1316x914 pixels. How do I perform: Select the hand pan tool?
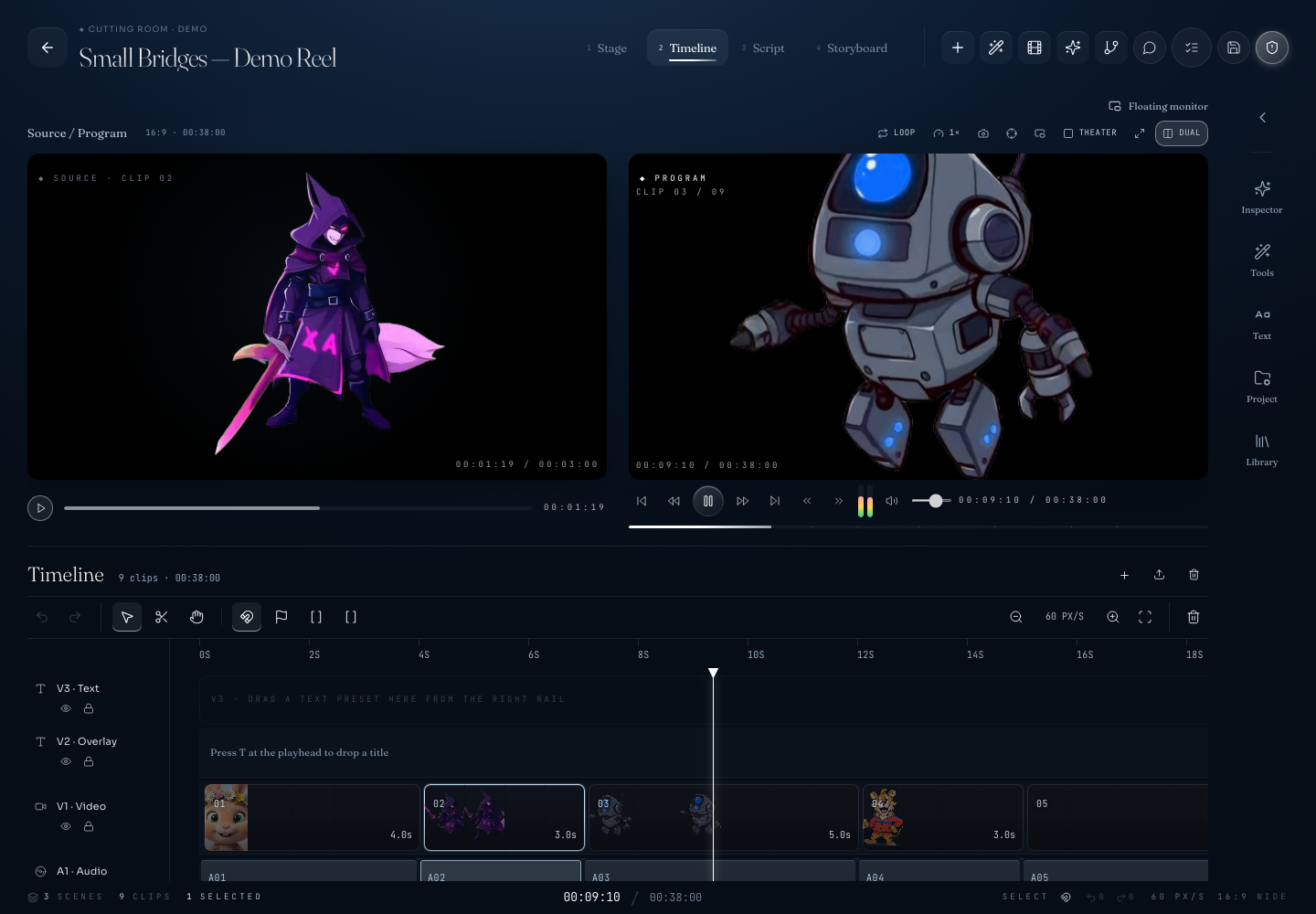(x=196, y=617)
